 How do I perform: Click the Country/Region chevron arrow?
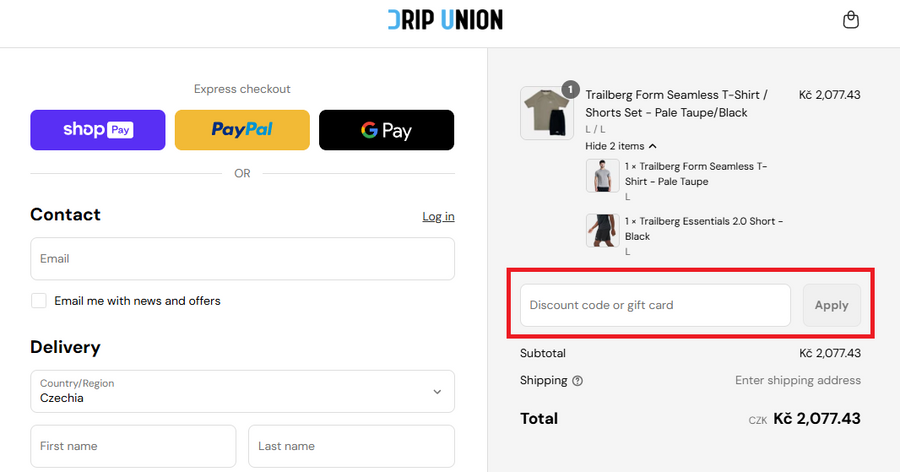pyautogui.click(x=437, y=392)
